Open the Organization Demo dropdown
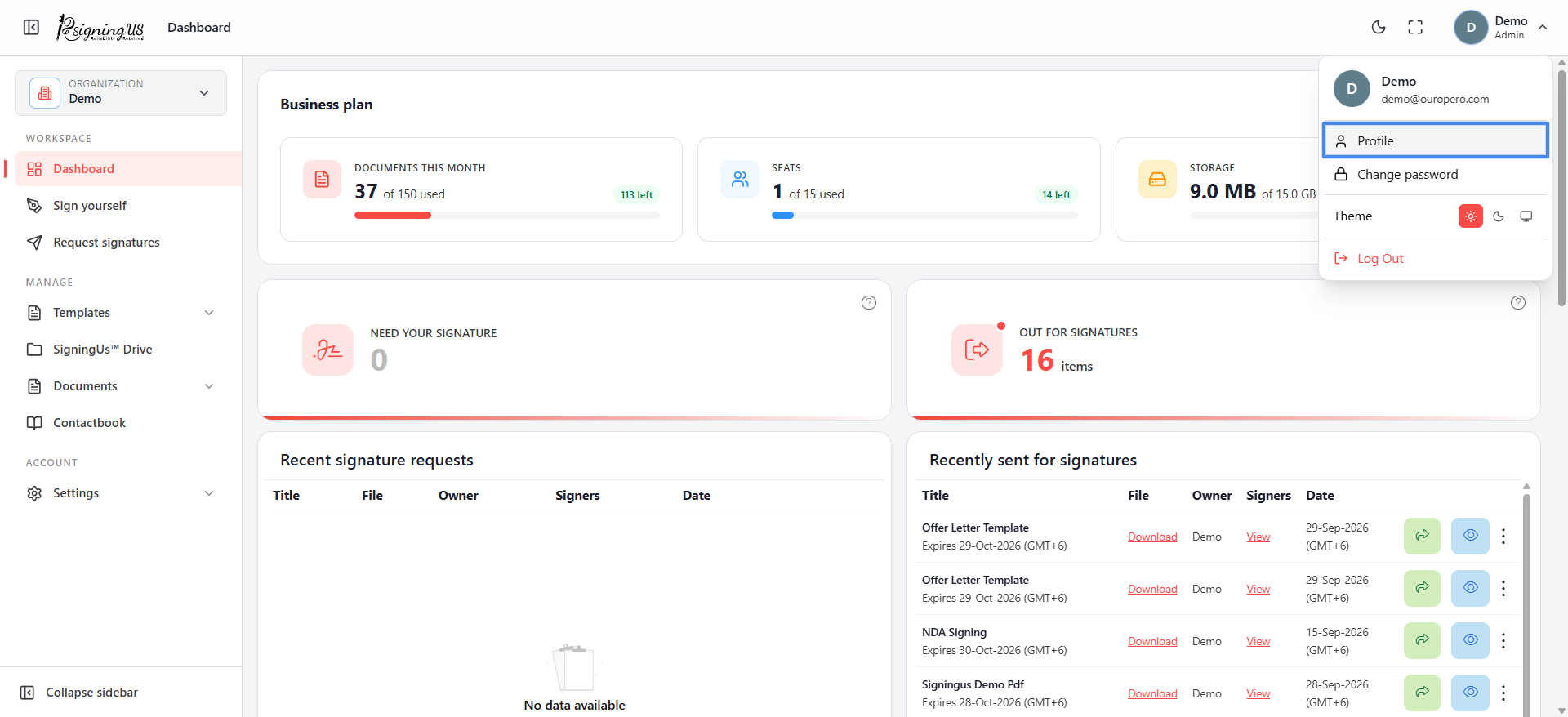The height and width of the screenshot is (717, 1568). click(x=121, y=92)
